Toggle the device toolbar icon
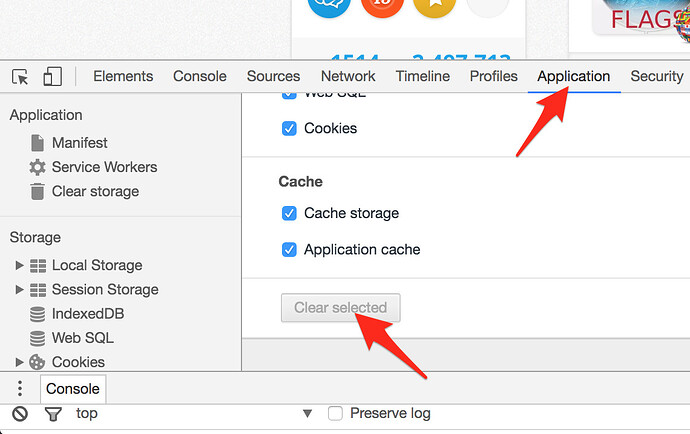 tap(52, 76)
